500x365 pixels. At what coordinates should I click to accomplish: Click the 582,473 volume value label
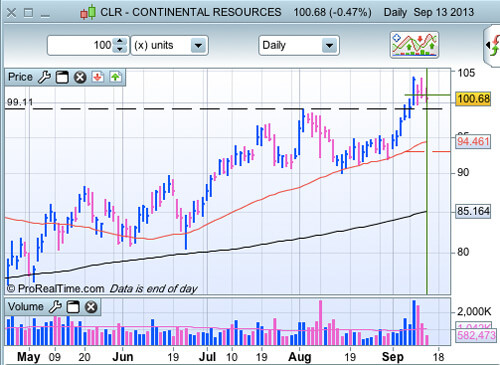tap(476, 335)
